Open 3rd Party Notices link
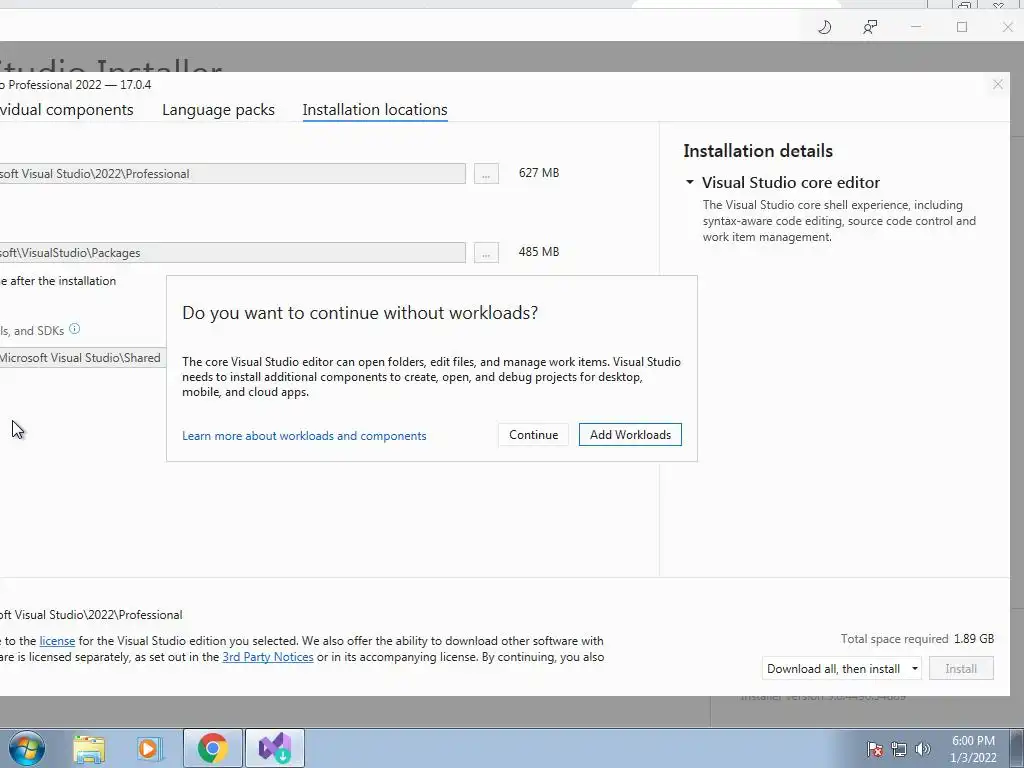The width and height of the screenshot is (1024, 768). pyautogui.click(x=268, y=657)
